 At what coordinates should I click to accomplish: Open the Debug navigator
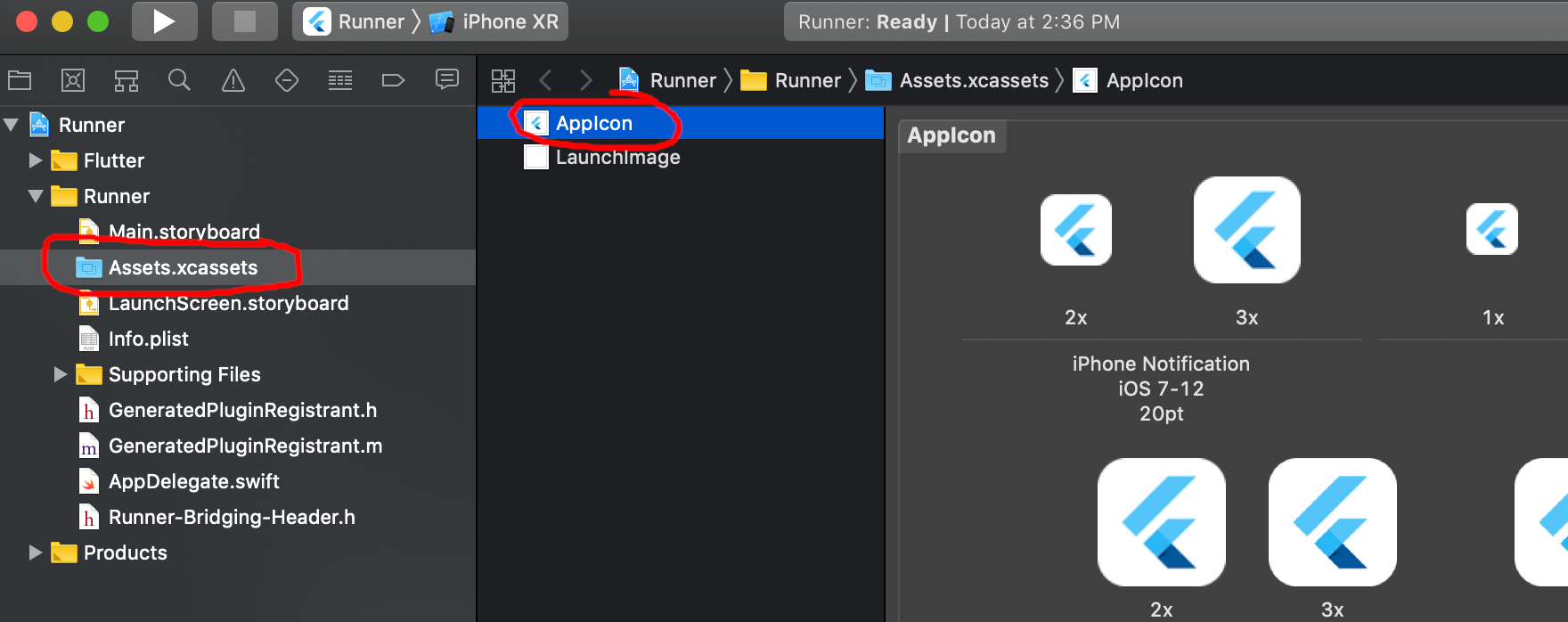point(340,80)
